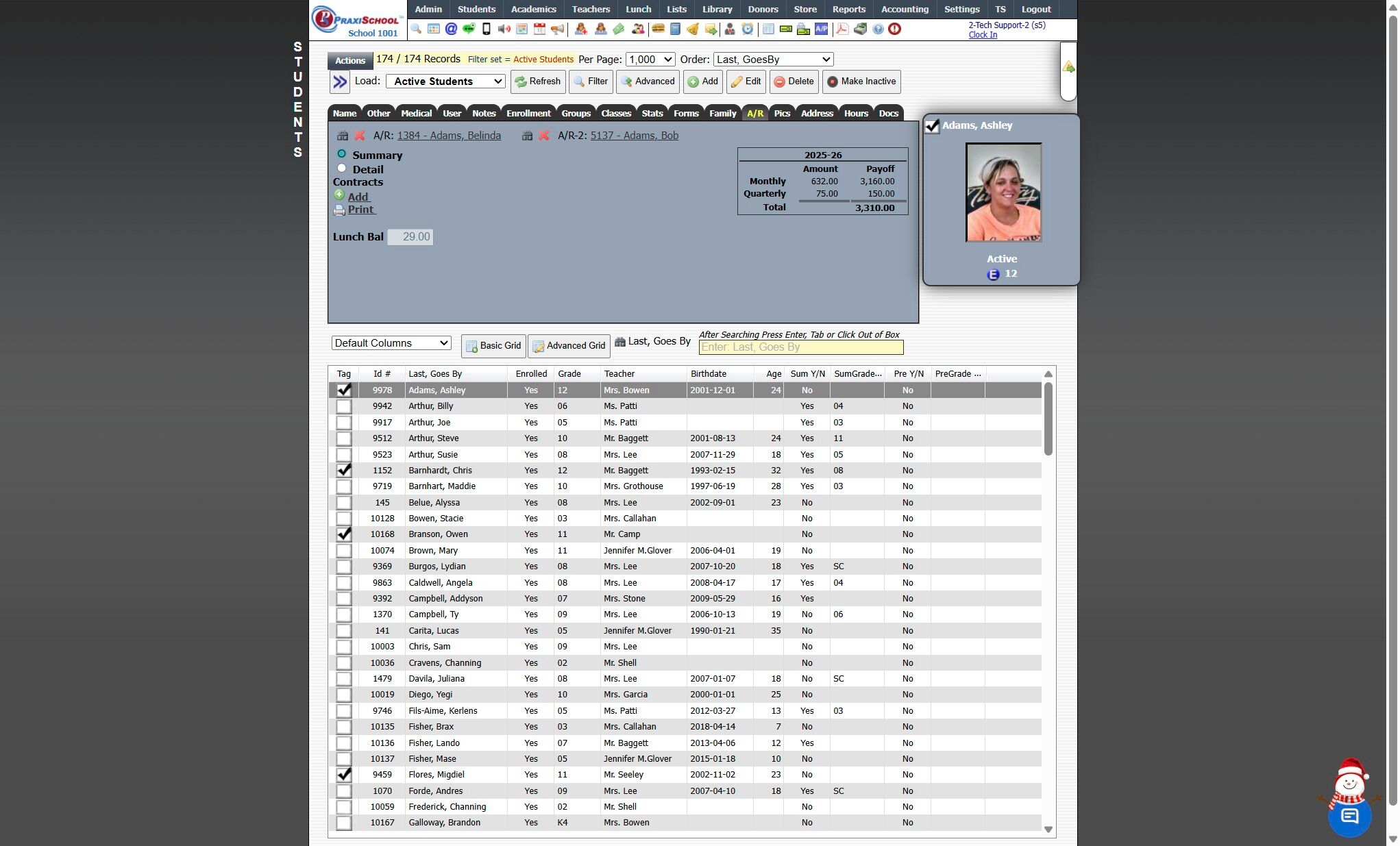Screen dimensions: 1400x846
Task: Open the 1384 - Adams, Belinda link
Action: (x=449, y=136)
